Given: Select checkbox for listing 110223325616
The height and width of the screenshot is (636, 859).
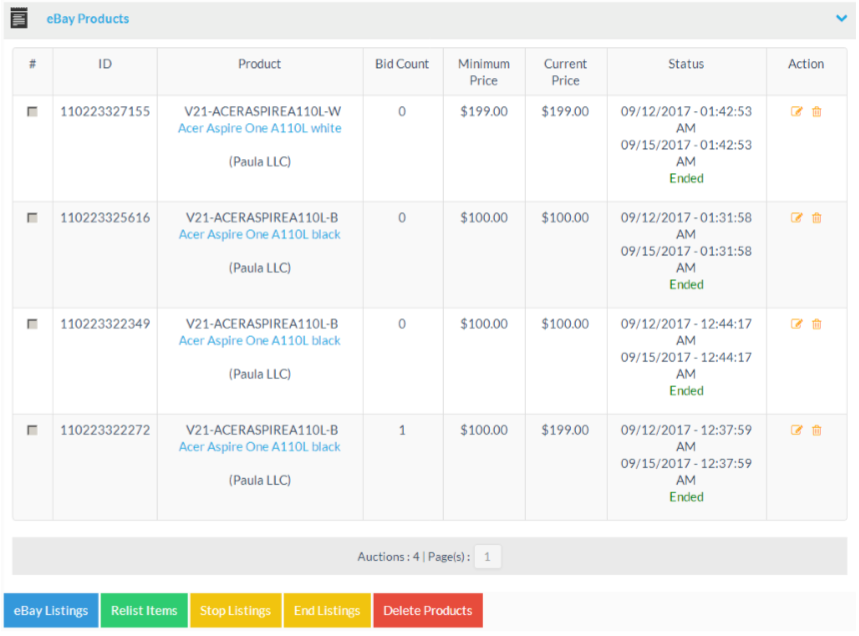Looking at the screenshot, I should pos(32,218).
